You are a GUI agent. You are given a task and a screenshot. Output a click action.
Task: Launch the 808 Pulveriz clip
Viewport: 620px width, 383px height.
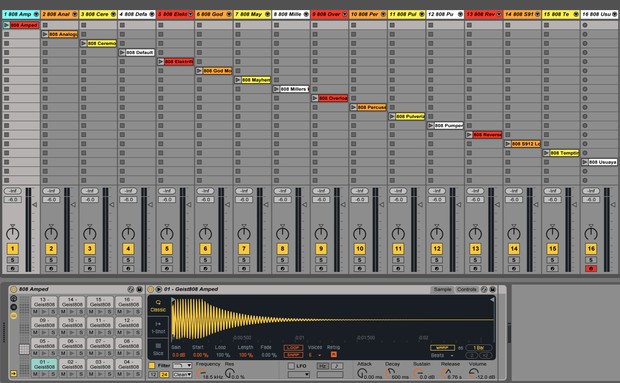coord(392,116)
